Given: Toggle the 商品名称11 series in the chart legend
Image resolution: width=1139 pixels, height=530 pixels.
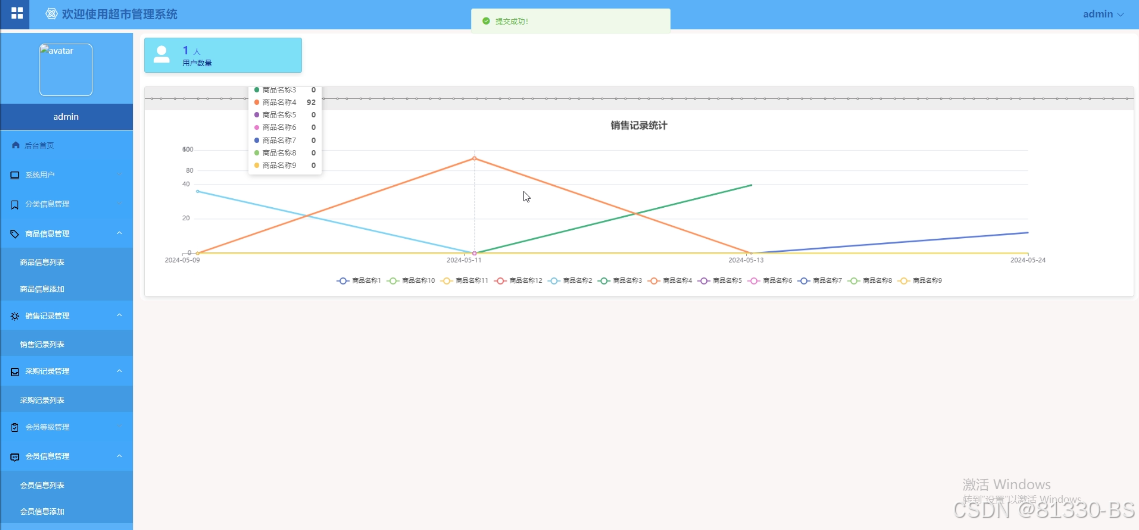Looking at the screenshot, I should (465, 280).
